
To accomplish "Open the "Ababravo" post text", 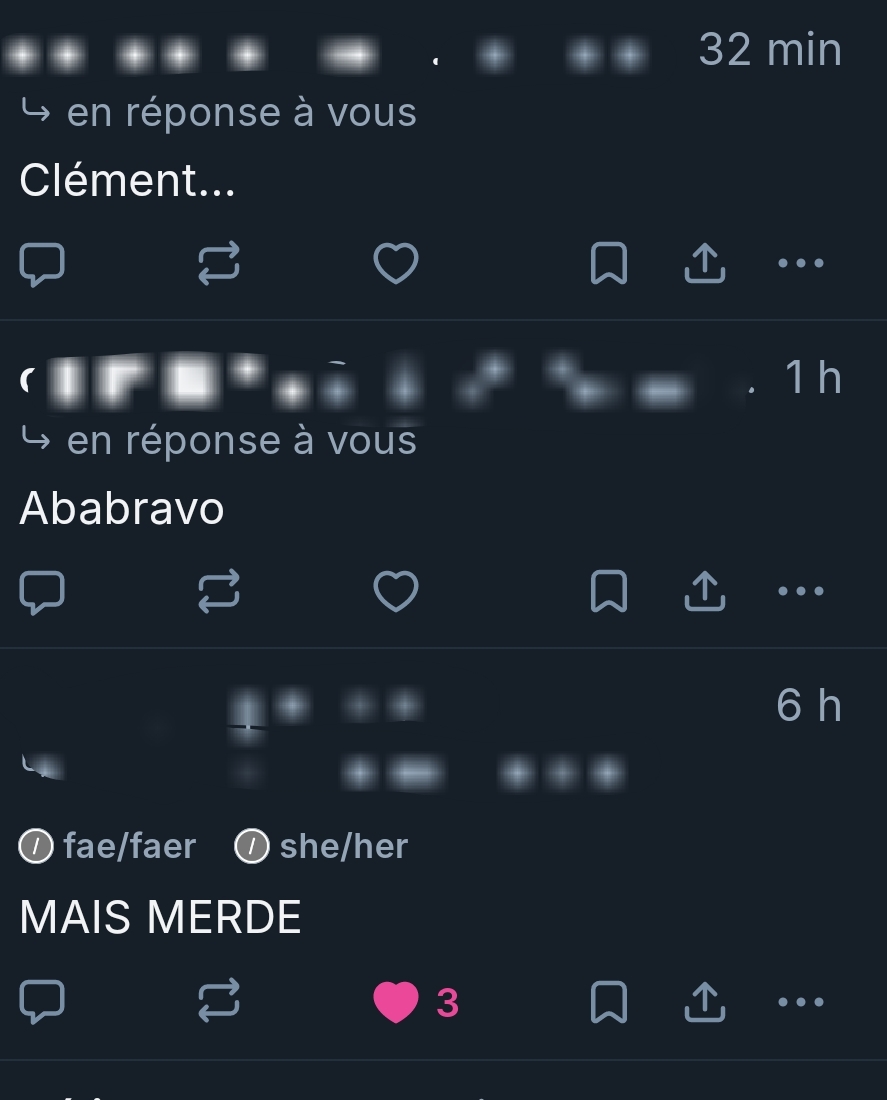I will pos(121,508).
